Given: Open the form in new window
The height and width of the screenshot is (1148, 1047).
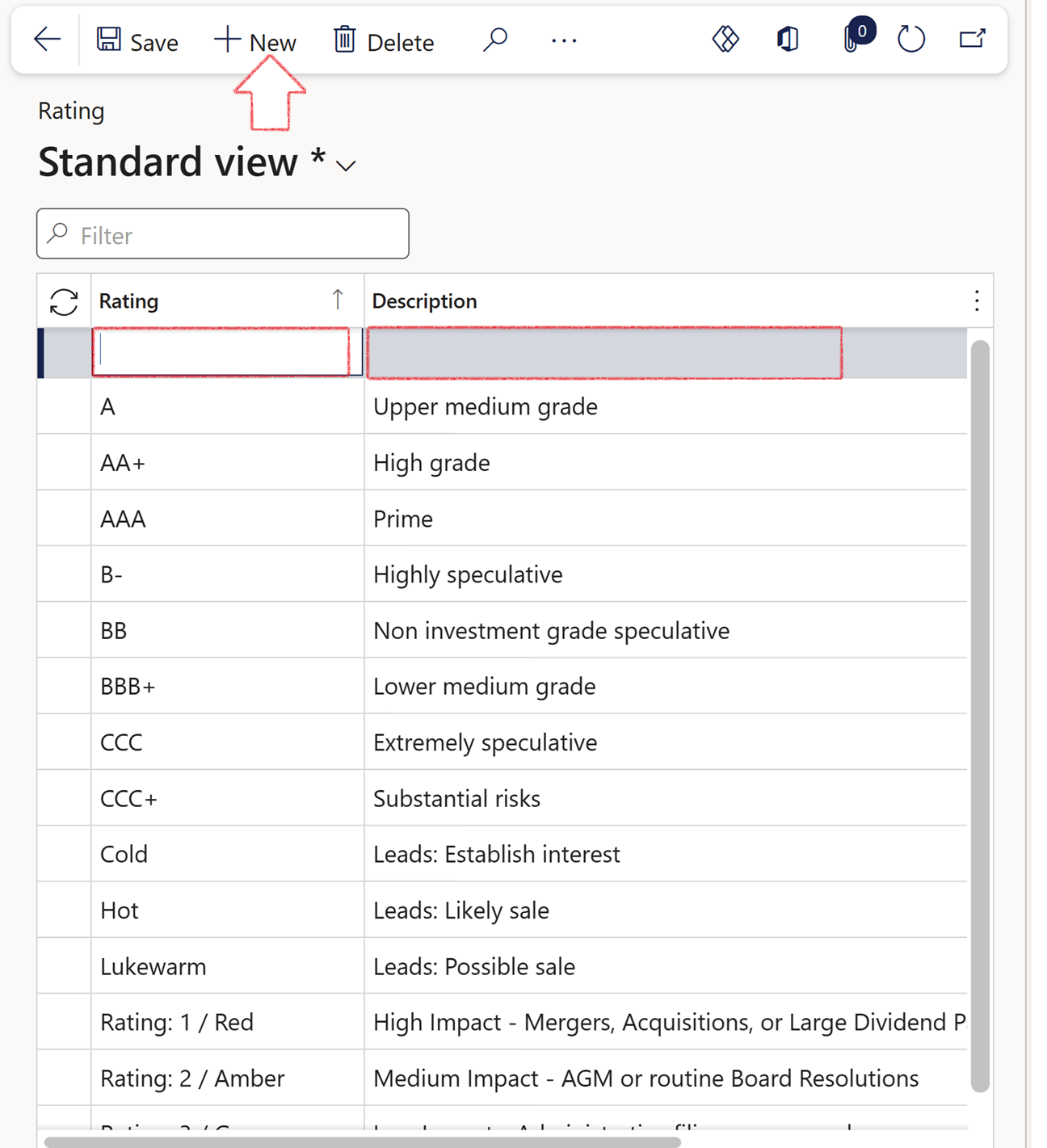Looking at the screenshot, I should coord(972,39).
